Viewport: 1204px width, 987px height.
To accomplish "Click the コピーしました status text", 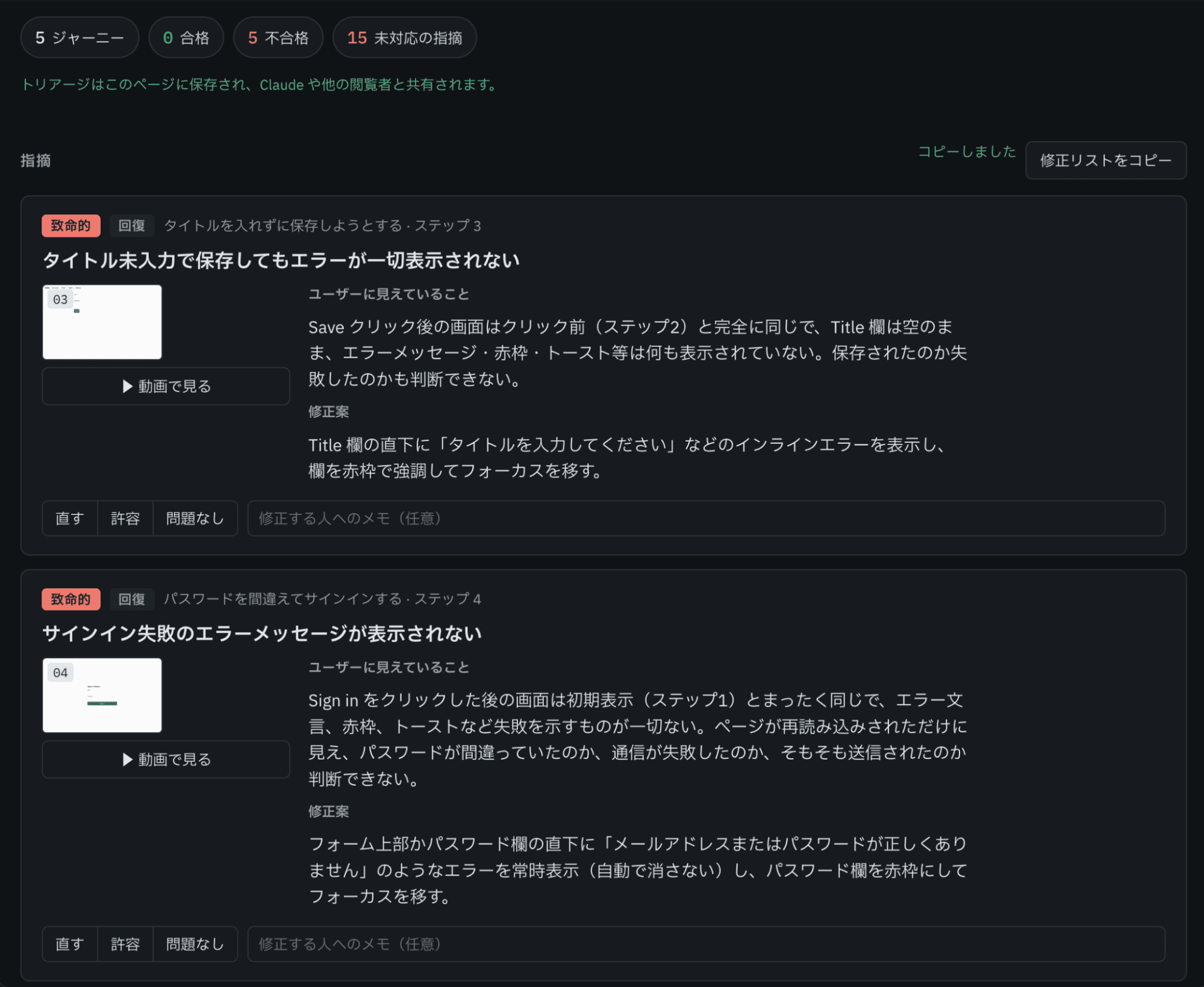I will point(967,152).
